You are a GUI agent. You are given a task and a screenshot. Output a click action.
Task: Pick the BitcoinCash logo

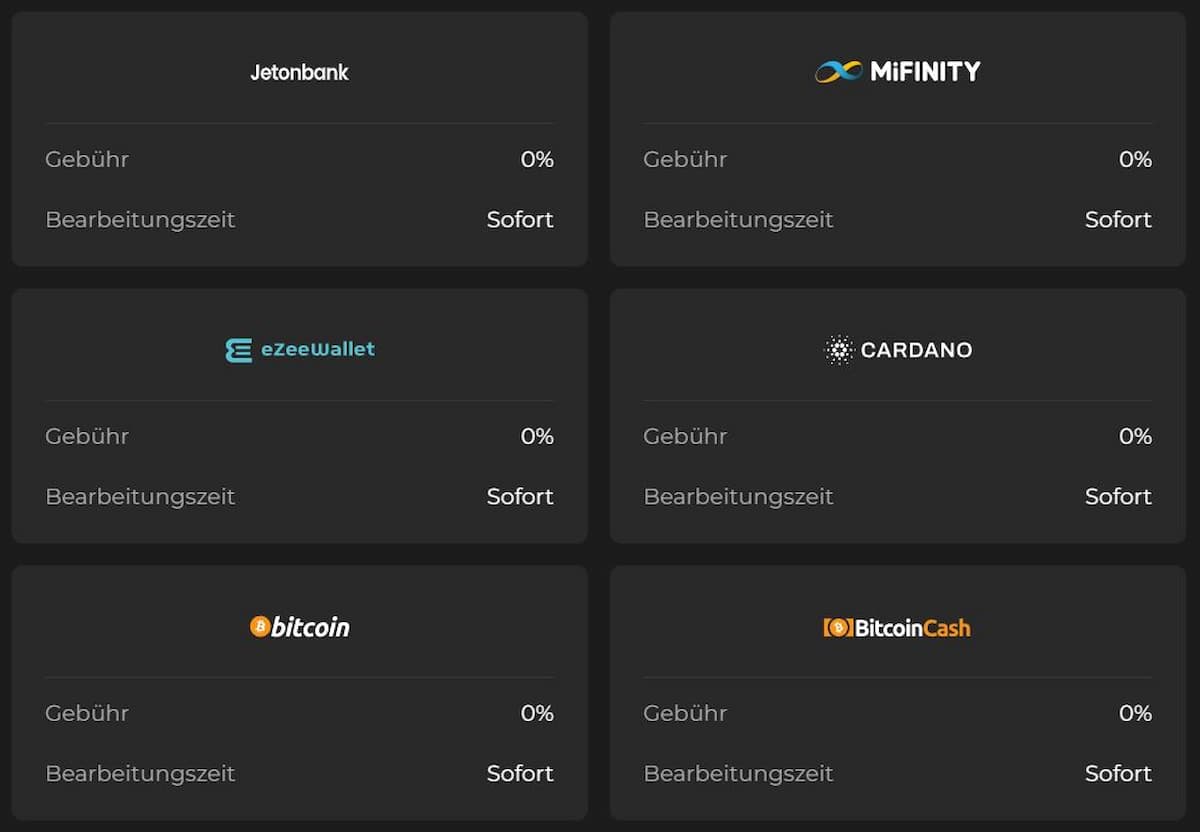(x=897, y=627)
